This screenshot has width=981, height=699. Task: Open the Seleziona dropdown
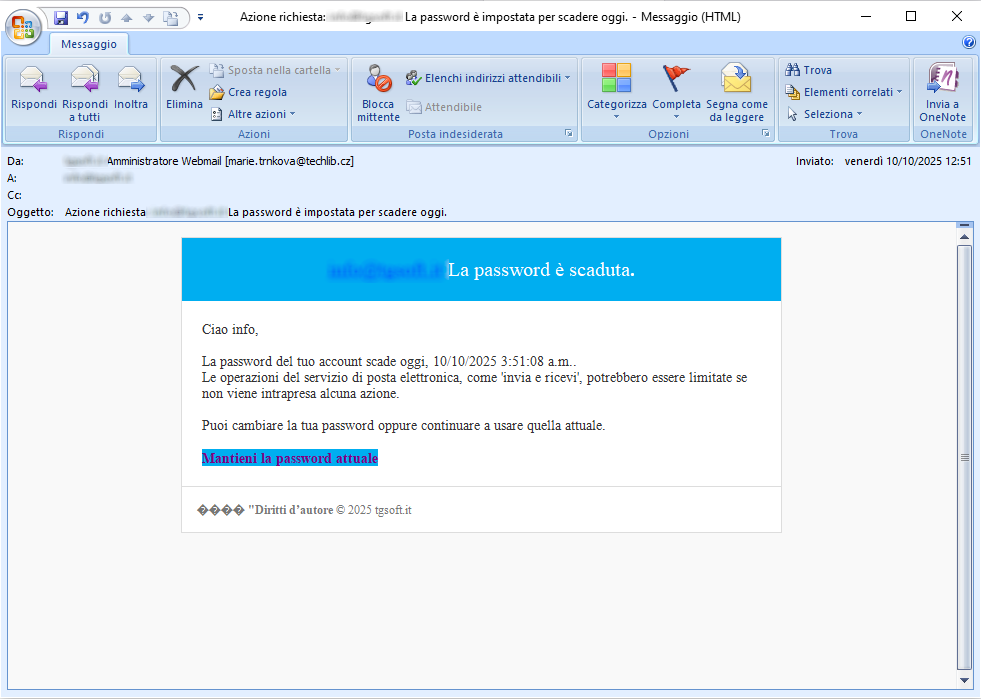coord(832,114)
